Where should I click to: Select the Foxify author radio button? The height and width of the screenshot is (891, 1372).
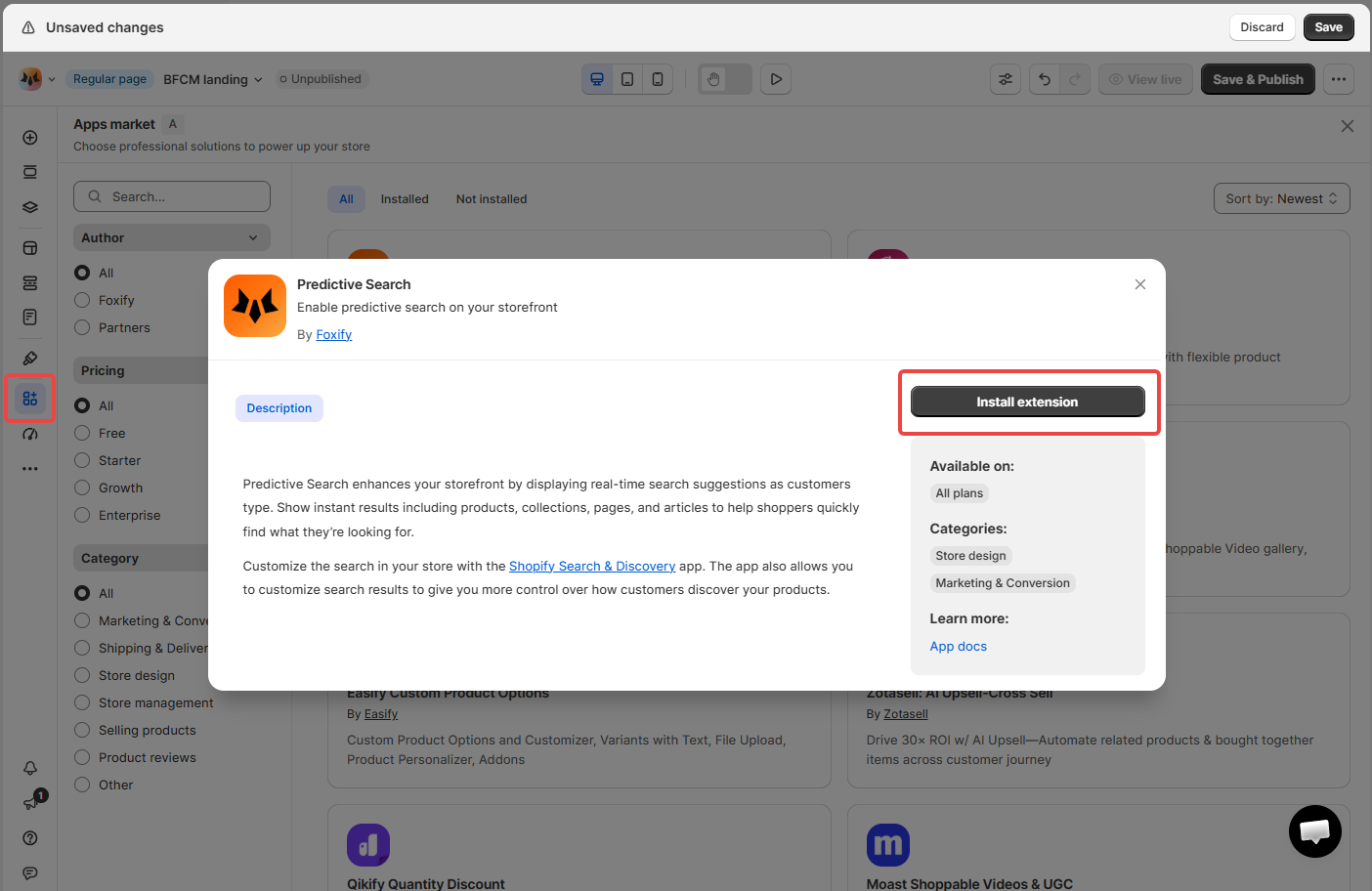point(82,300)
